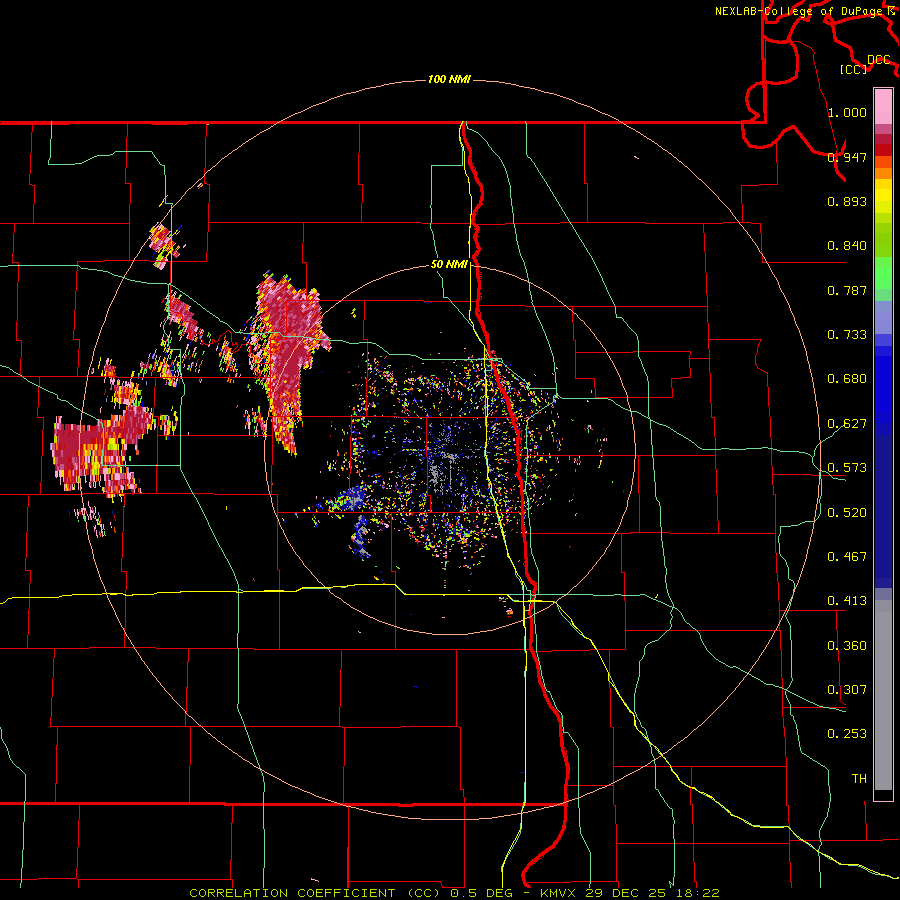Pick the gray lower segment of color bar
This screenshot has height=900, width=900.
[883, 695]
